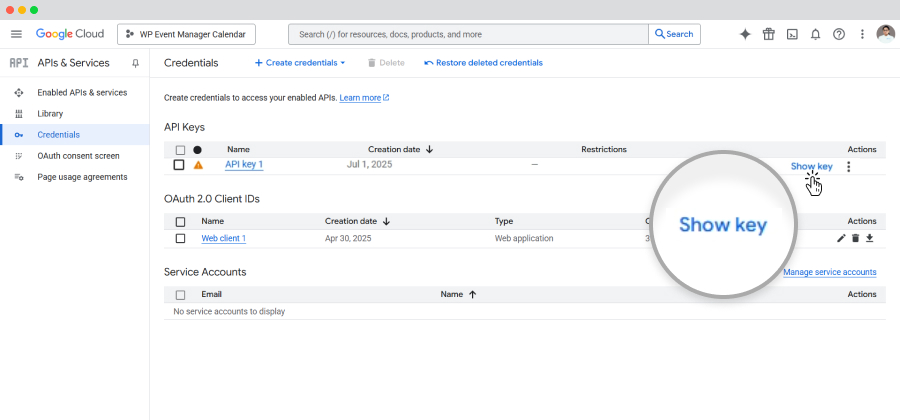This screenshot has width=900, height=420.
Task: Edit Web client 1 with pencil icon
Action: pos(841,238)
